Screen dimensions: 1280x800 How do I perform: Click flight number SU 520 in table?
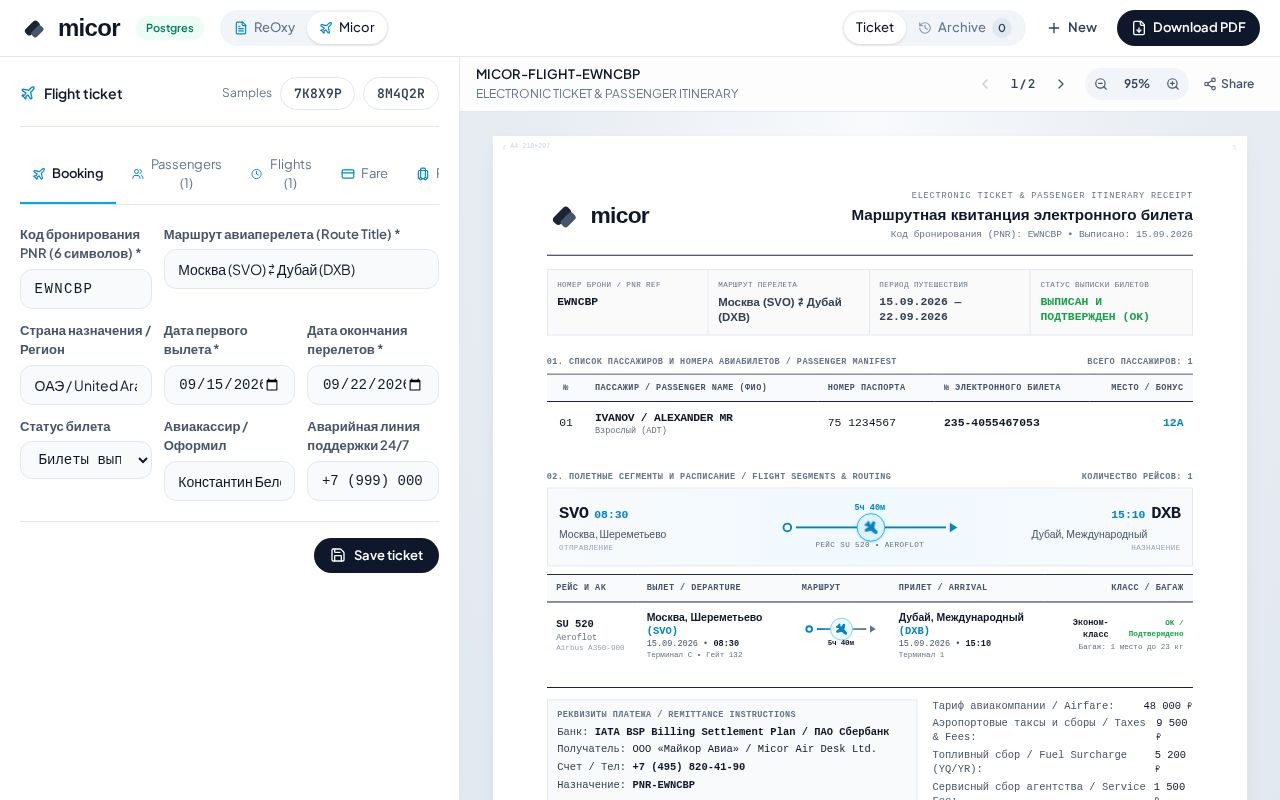575,624
